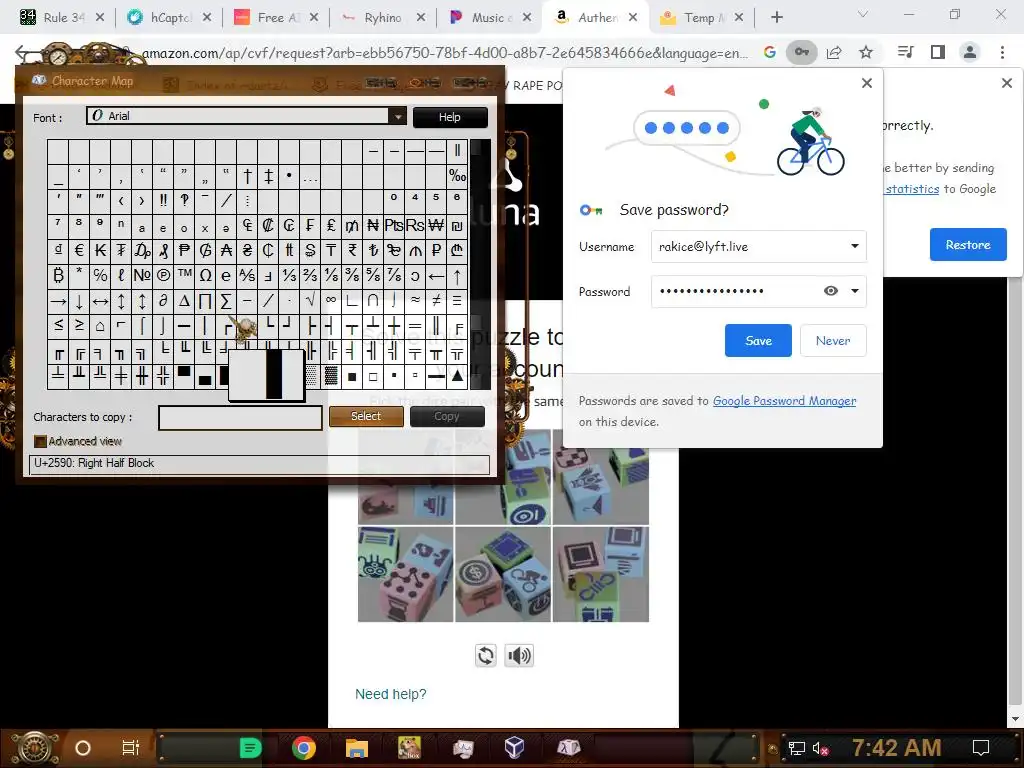This screenshot has height=768, width=1024.
Task: Expand the Username dropdown arrow
Action: point(855,246)
